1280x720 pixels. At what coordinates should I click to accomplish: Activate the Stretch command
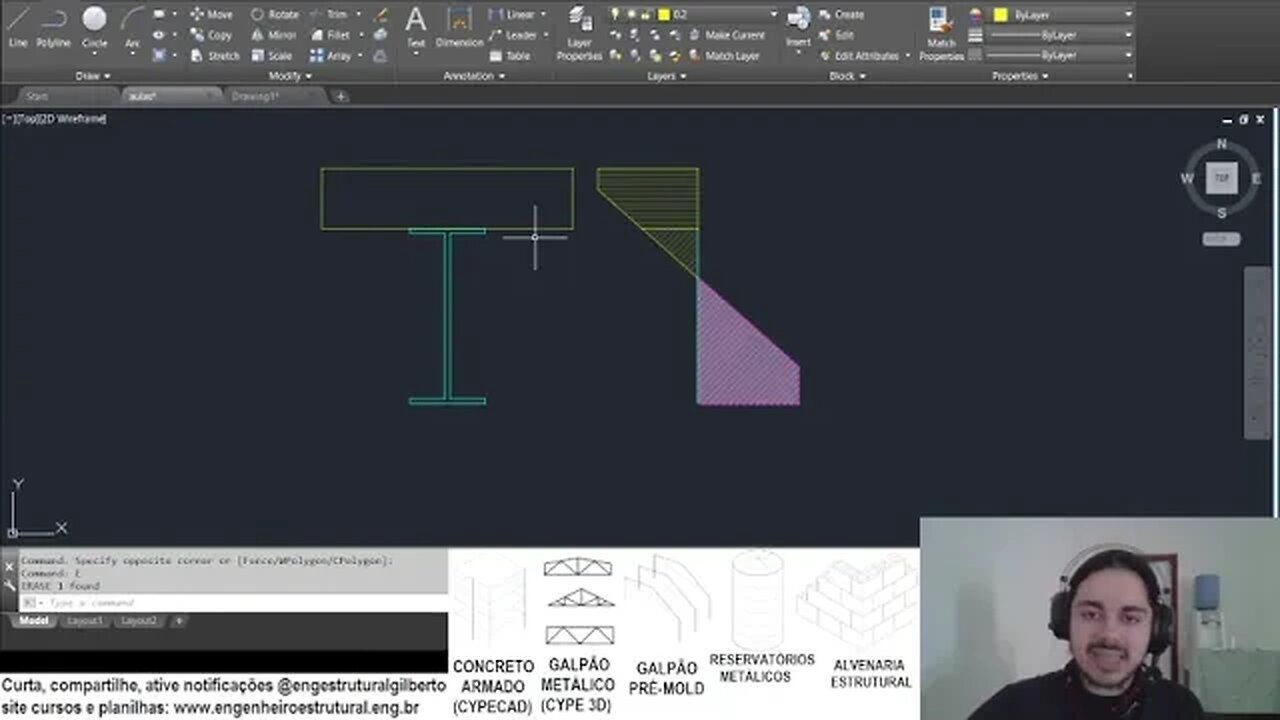click(x=214, y=56)
